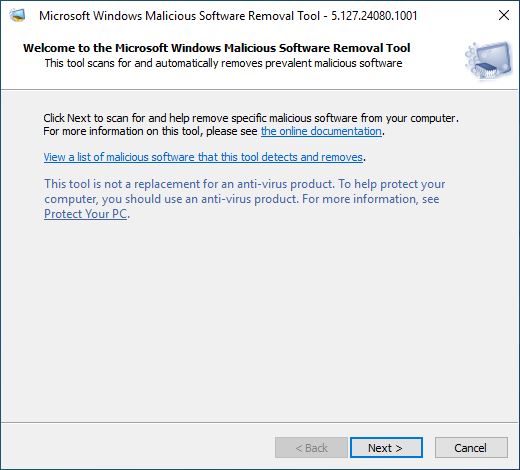Cancel the removal tool wizard
The width and height of the screenshot is (520, 470).
471,448
